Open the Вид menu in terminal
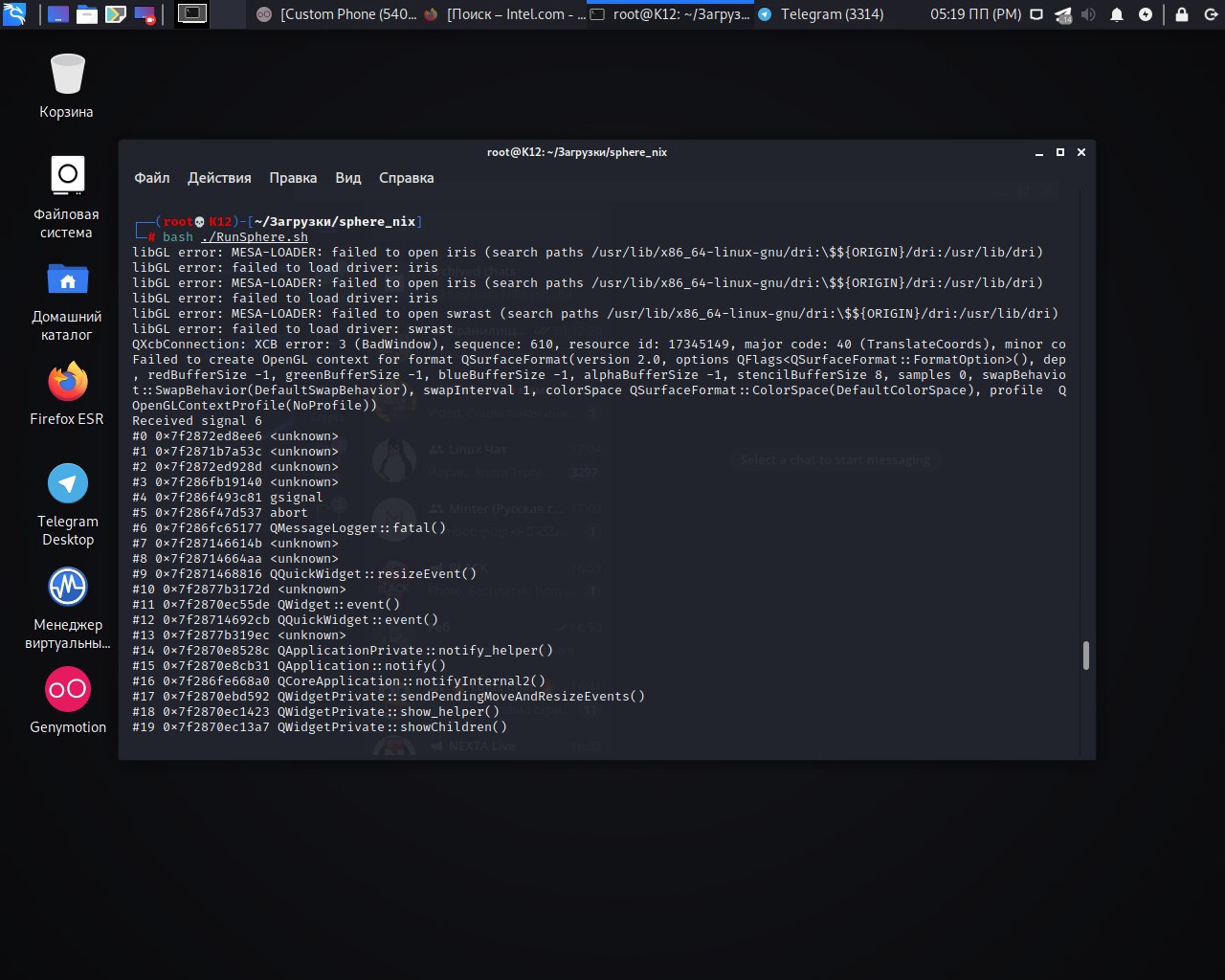The width and height of the screenshot is (1225, 980). (x=348, y=178)
